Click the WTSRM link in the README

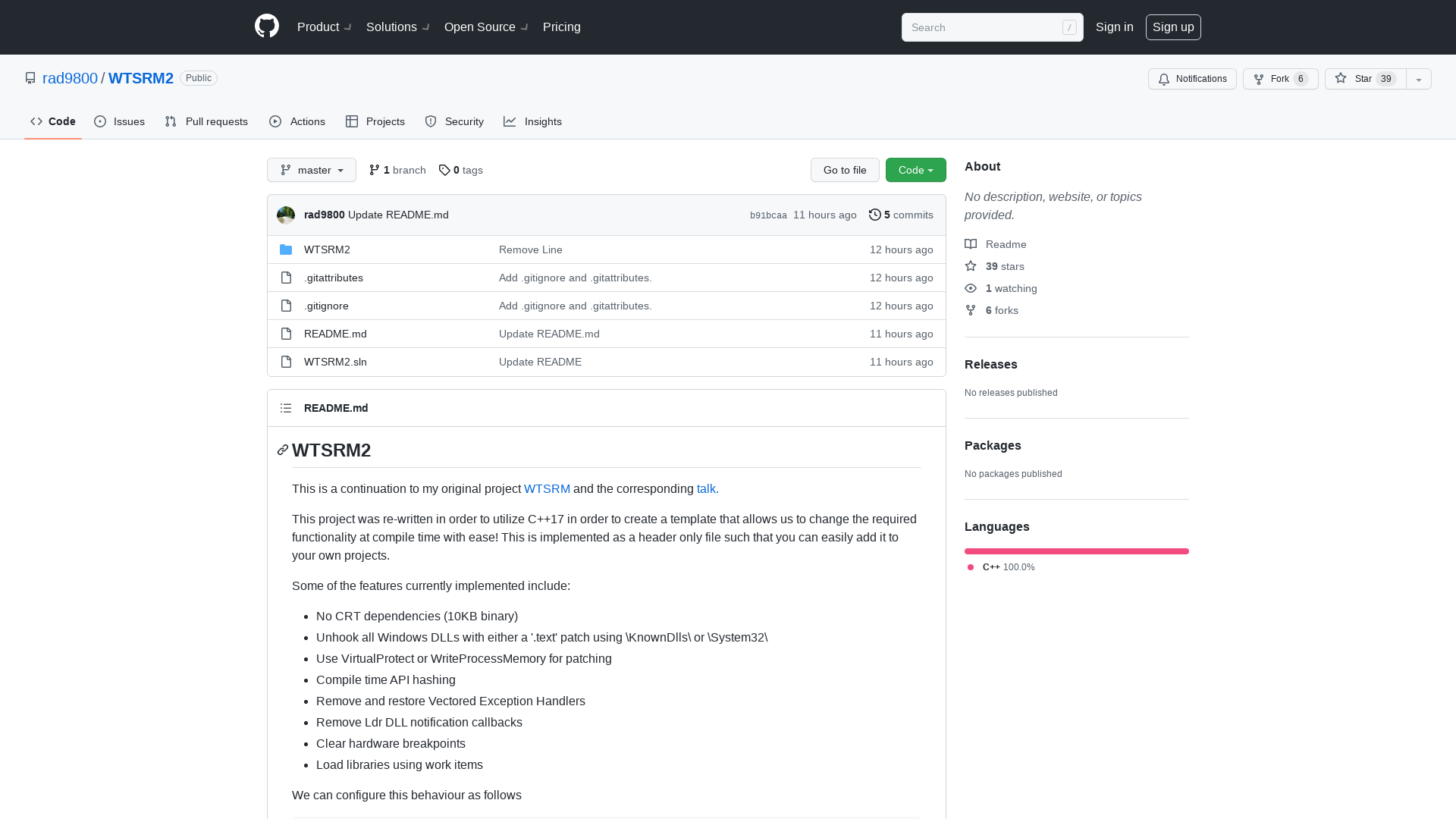point(547,489)
